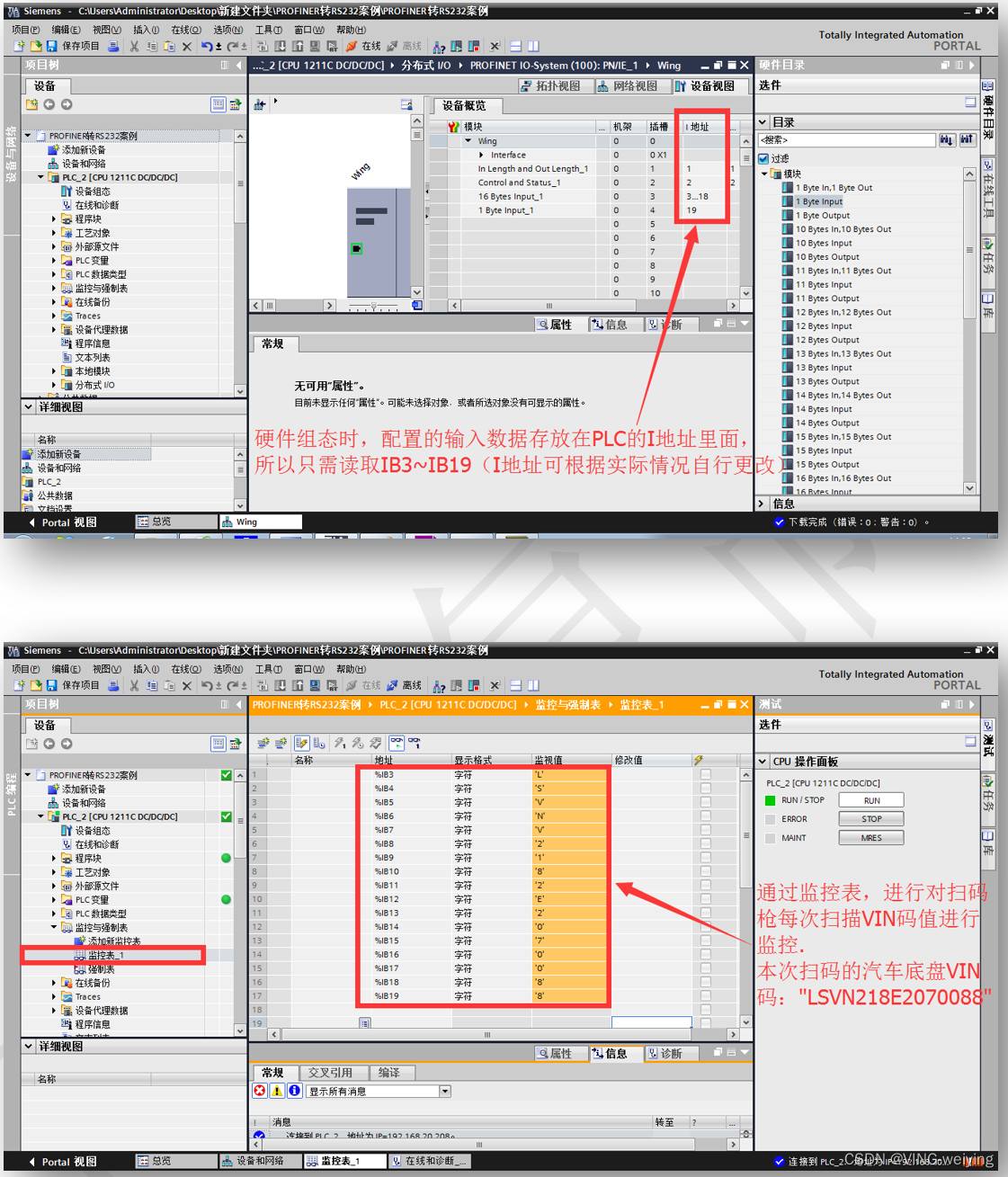Toggle 过滤 filter checkbox in upper catalog
Viewport: 1008px width, 1177px height.
click(x=764, y=158)
